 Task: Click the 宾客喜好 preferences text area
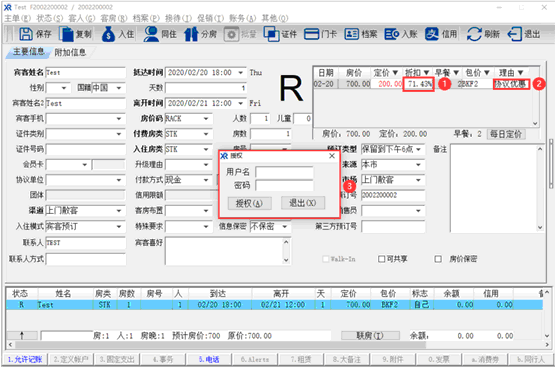[227, 251]
